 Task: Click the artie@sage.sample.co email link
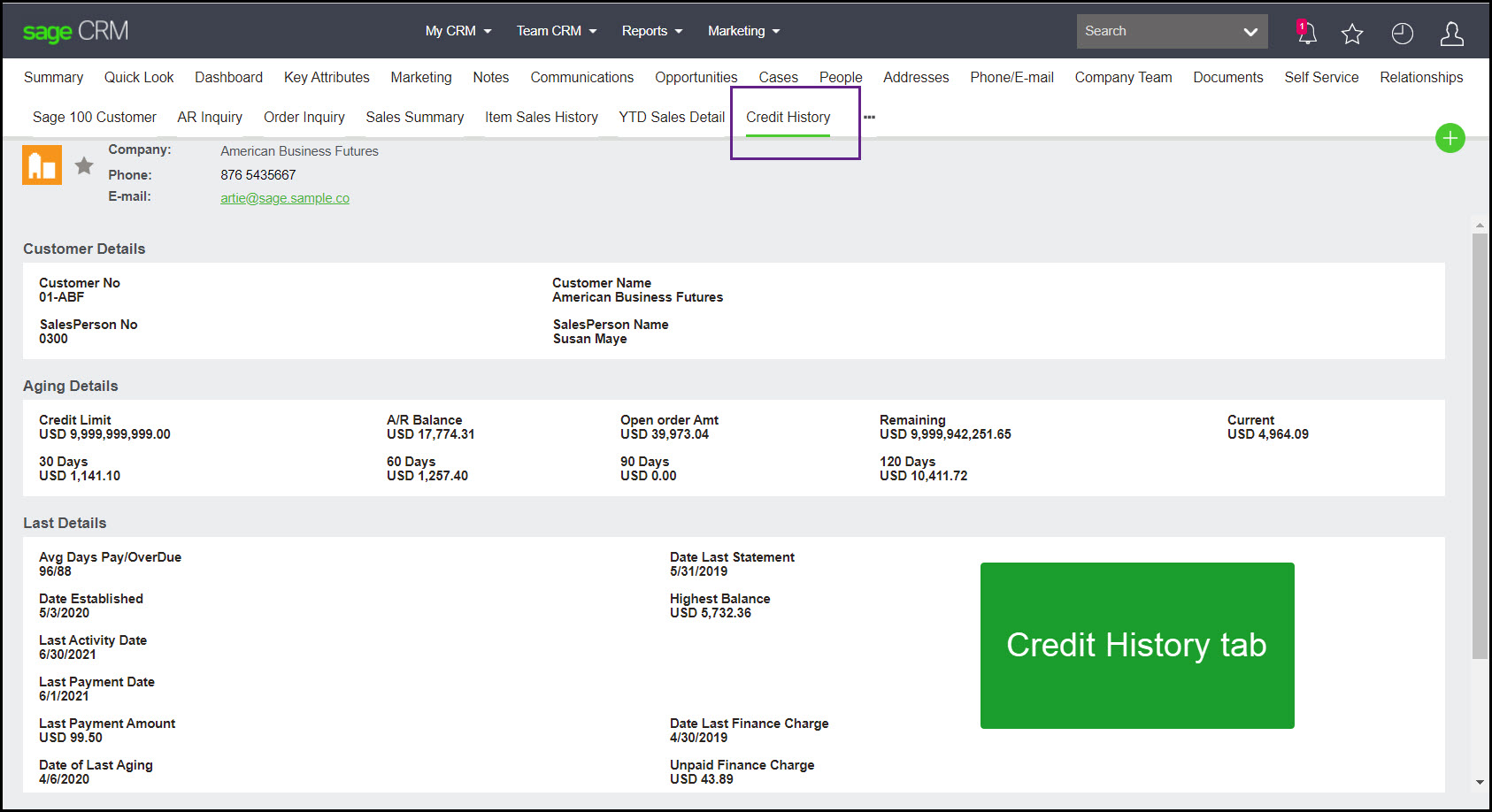(284, 197)
